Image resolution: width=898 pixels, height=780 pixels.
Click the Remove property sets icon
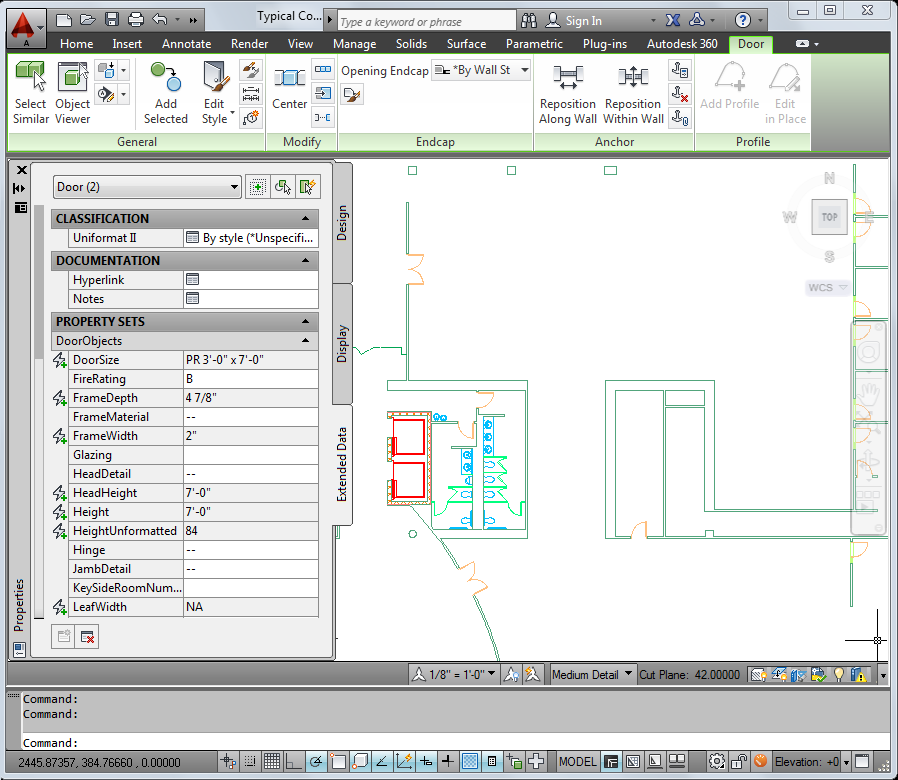[87, 637]
